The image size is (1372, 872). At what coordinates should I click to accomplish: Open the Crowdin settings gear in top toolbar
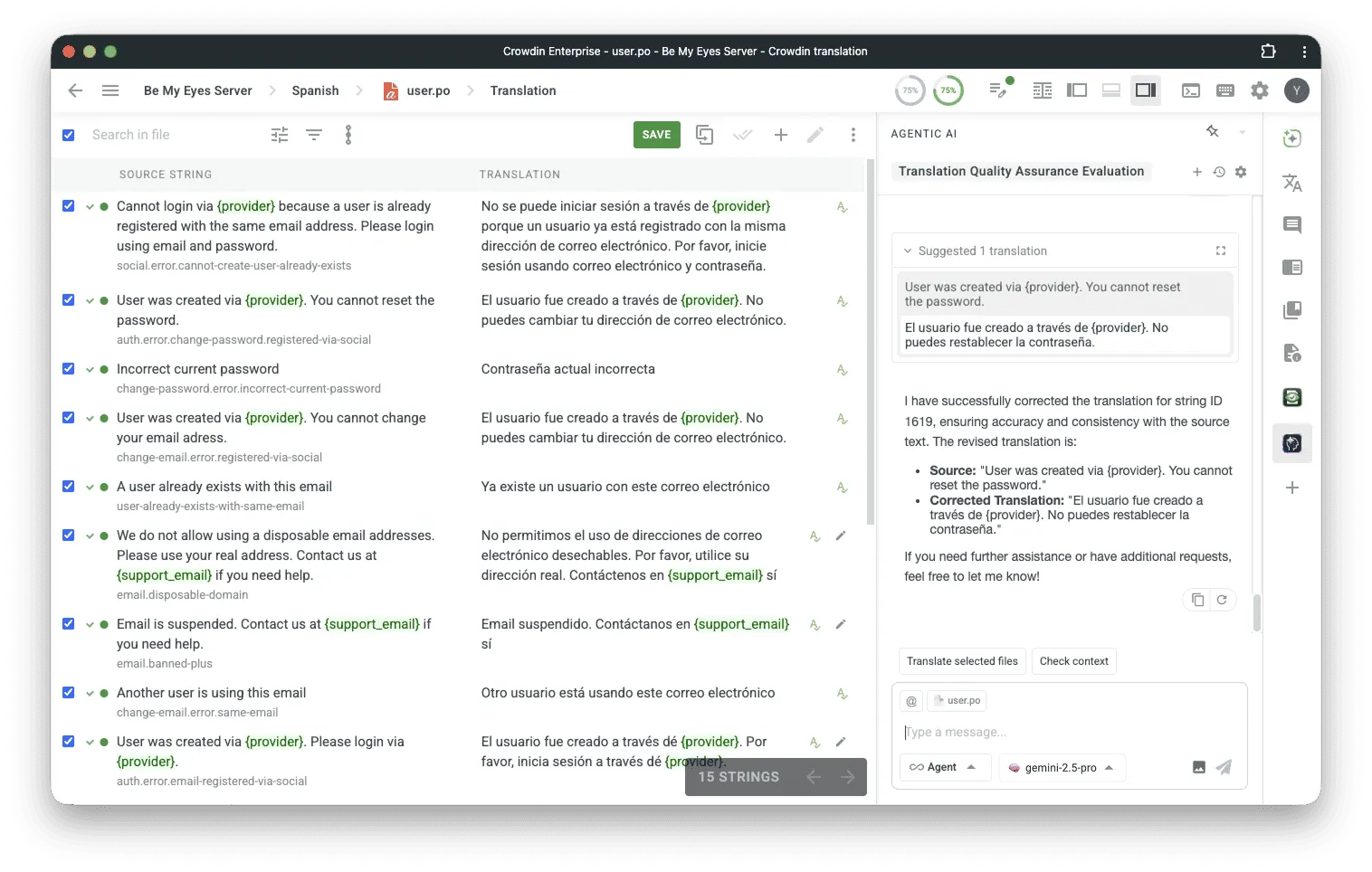[x=1259, y=90]
